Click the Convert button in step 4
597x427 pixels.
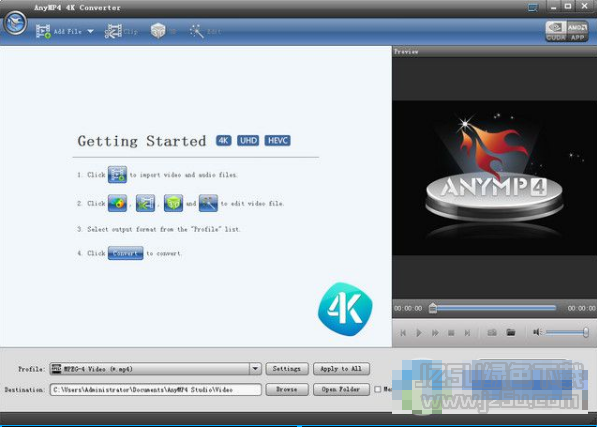pos(126,253)
